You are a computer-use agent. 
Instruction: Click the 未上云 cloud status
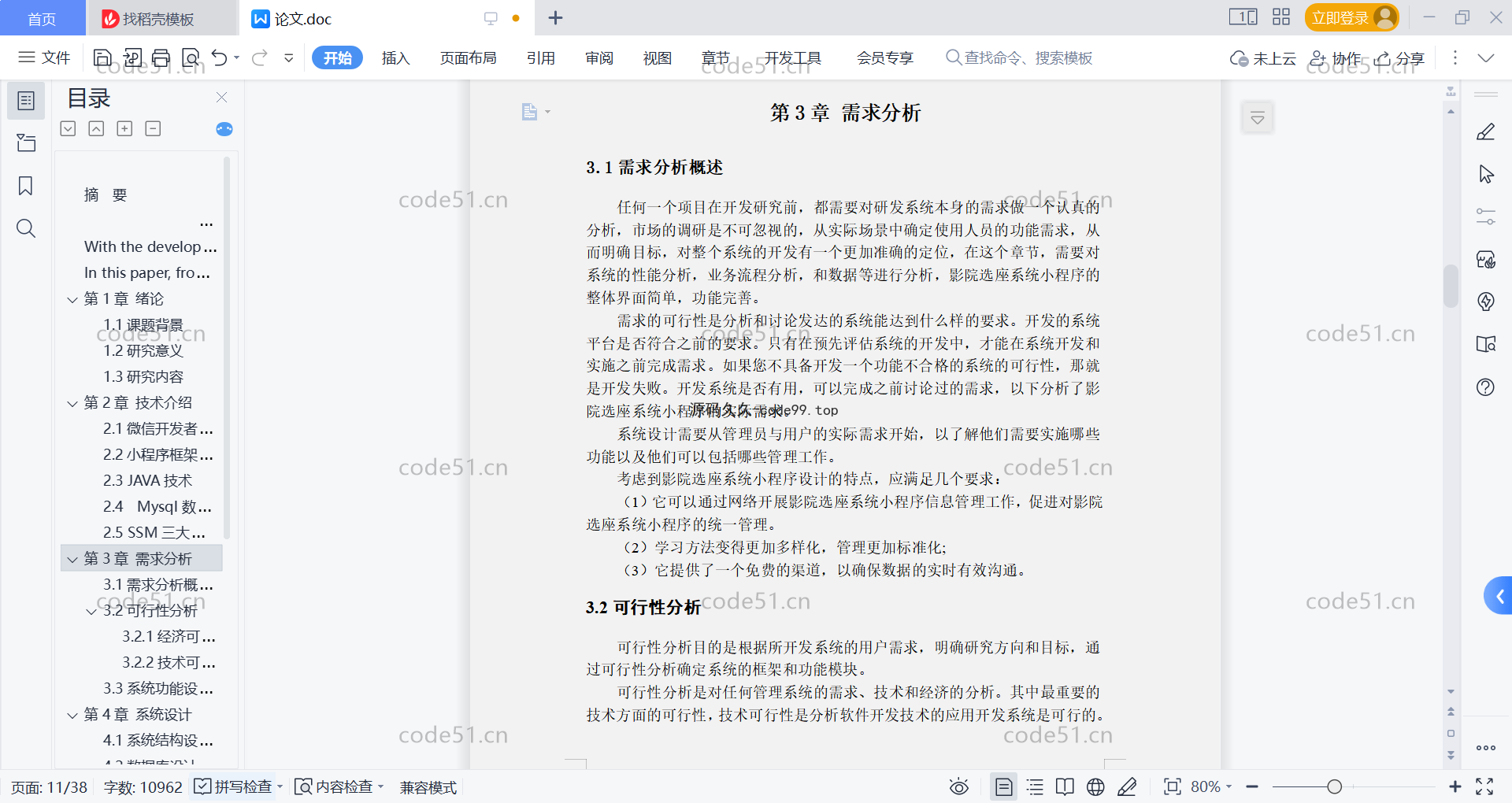[x=1263, y=57]
